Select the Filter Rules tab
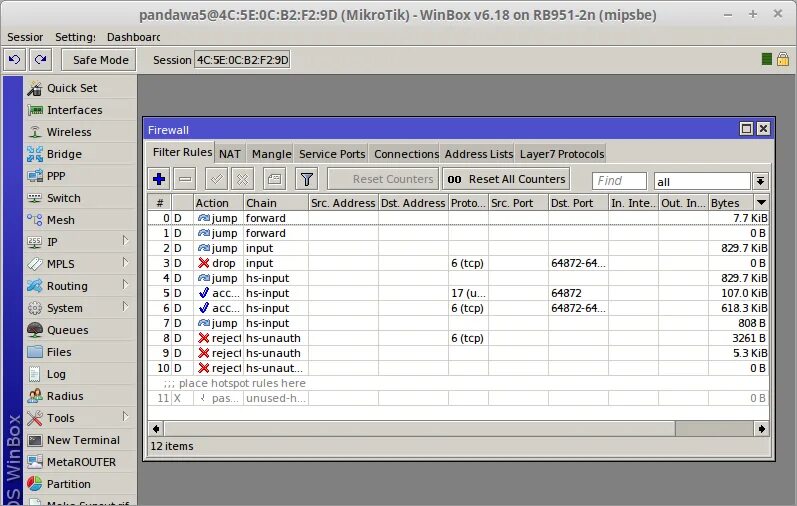The height and width of the screenshot is (506, 797). pos(182,152)
